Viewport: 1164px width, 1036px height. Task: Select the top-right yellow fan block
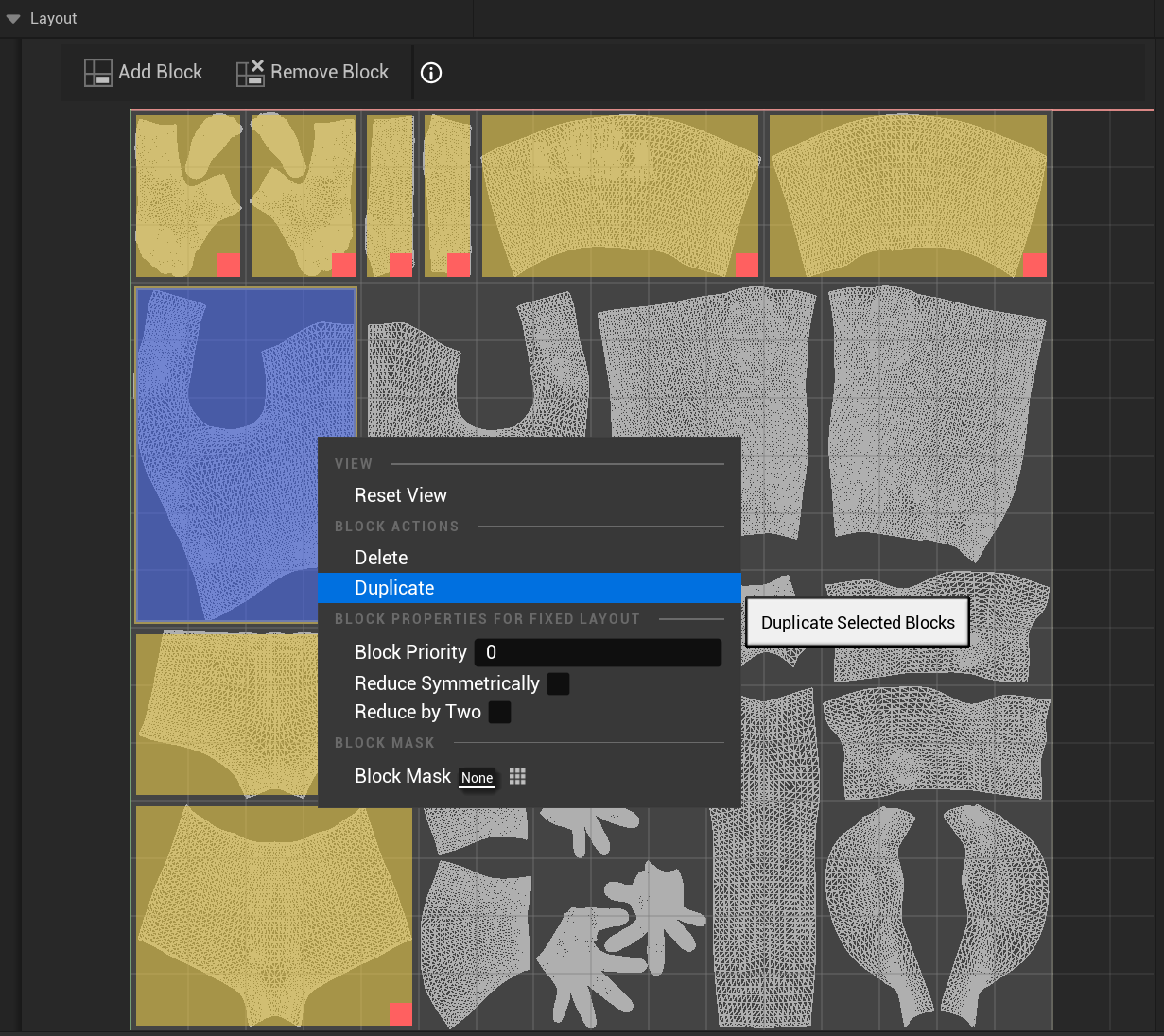[x=908, y=196]
